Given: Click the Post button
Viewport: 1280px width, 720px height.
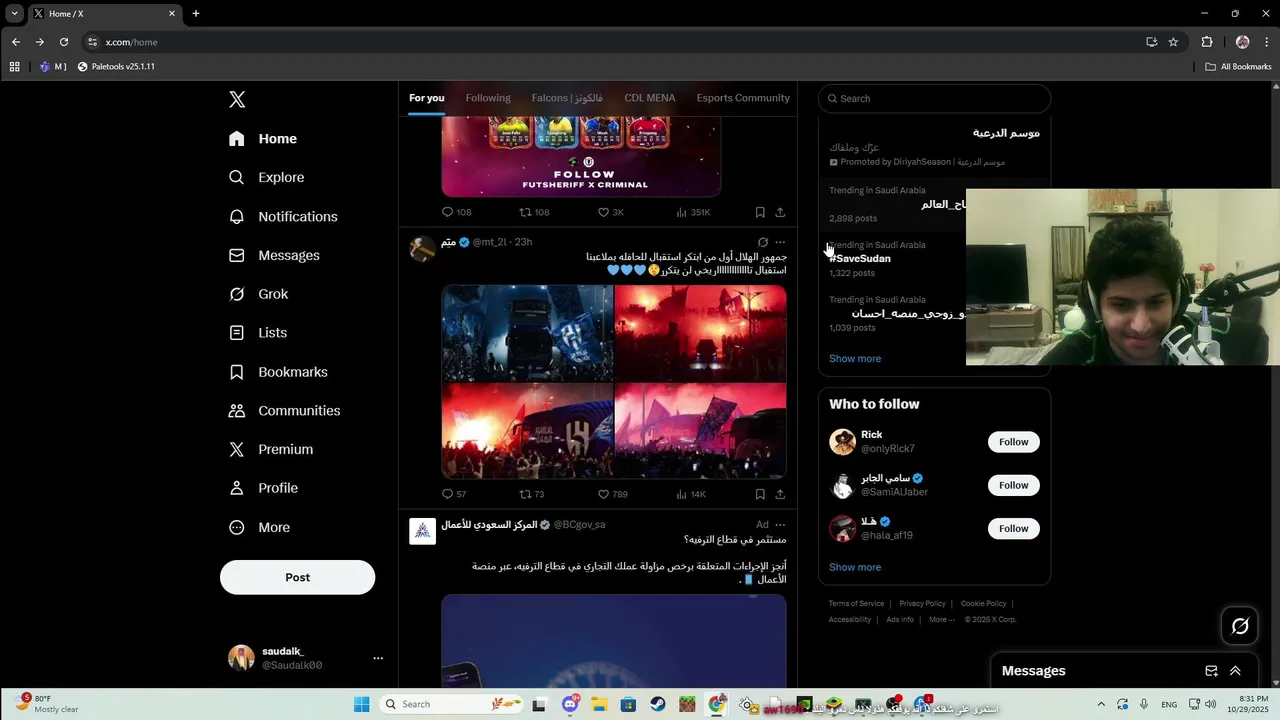Looking at the screenshot, I should click(297, 577).
